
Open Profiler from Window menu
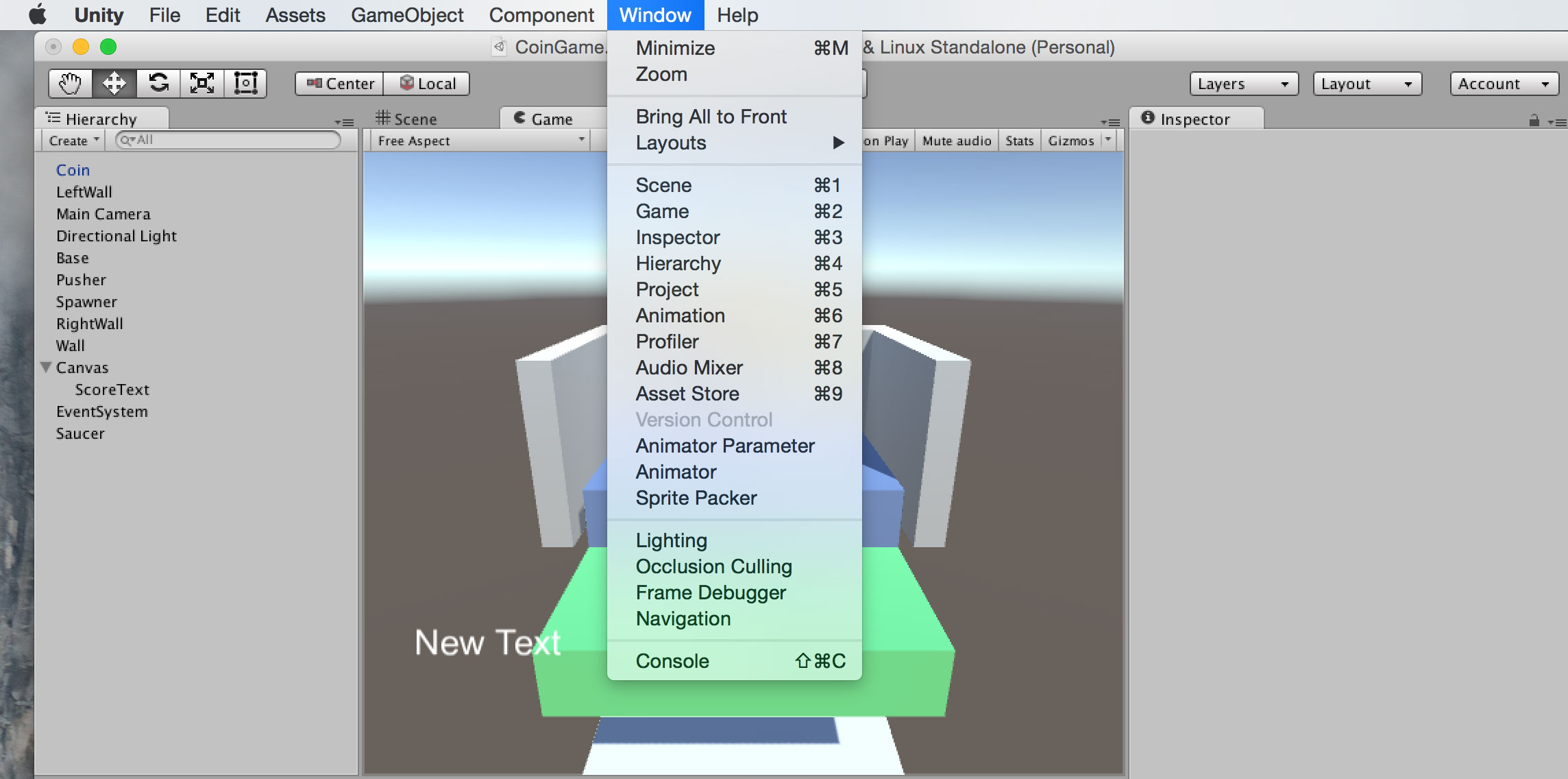pos(734,341)
